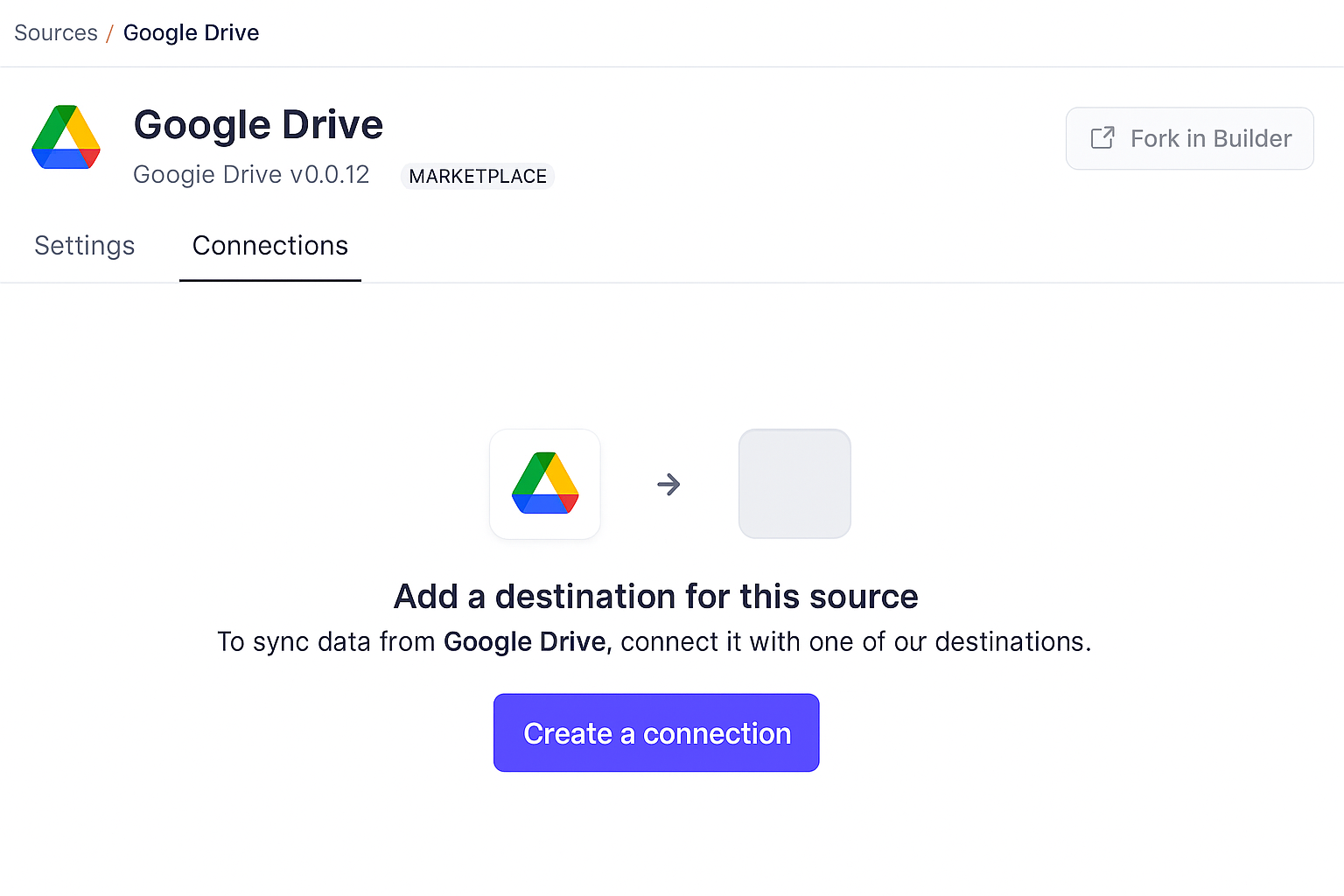Click the Google Drive logo in header
Screen dimensions: 1344x896
point(66,137)
